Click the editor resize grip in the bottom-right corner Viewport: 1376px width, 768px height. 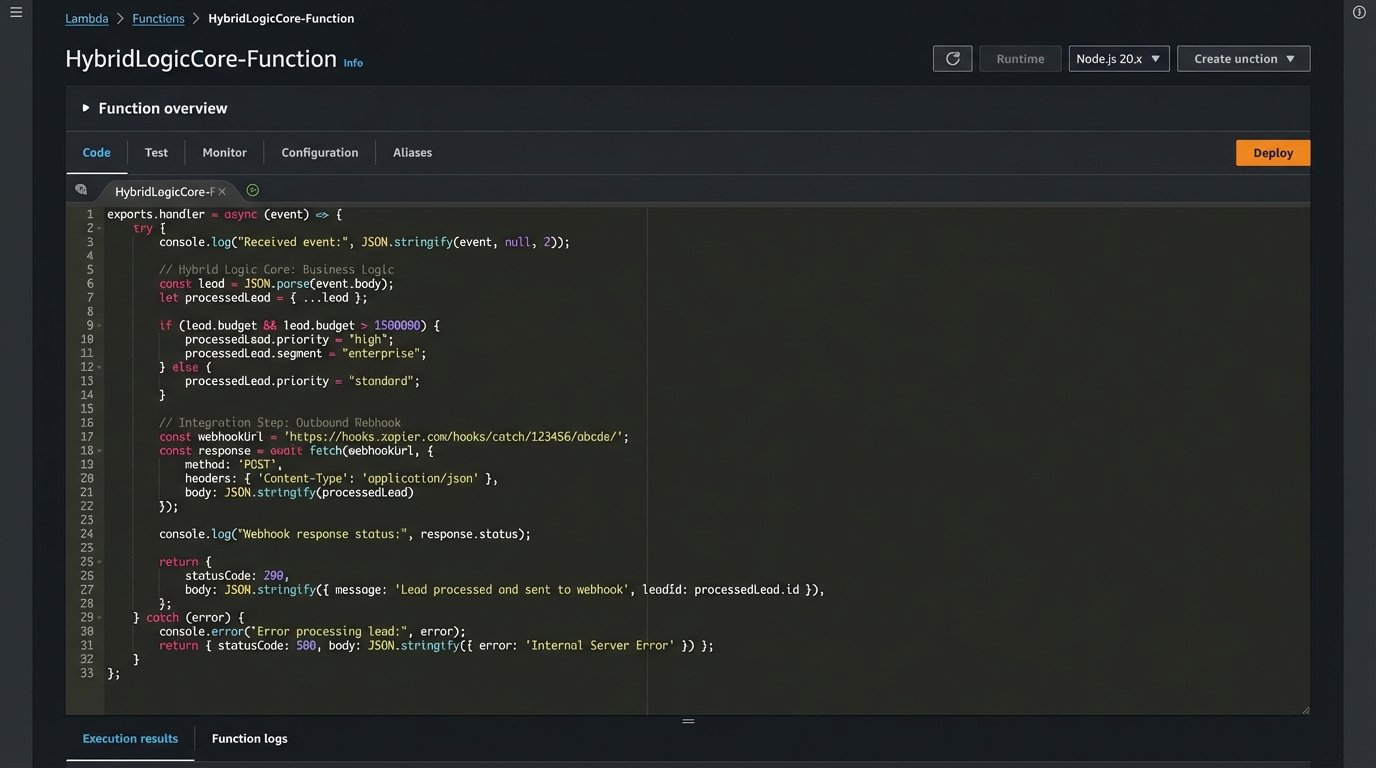pos(1305,709)
